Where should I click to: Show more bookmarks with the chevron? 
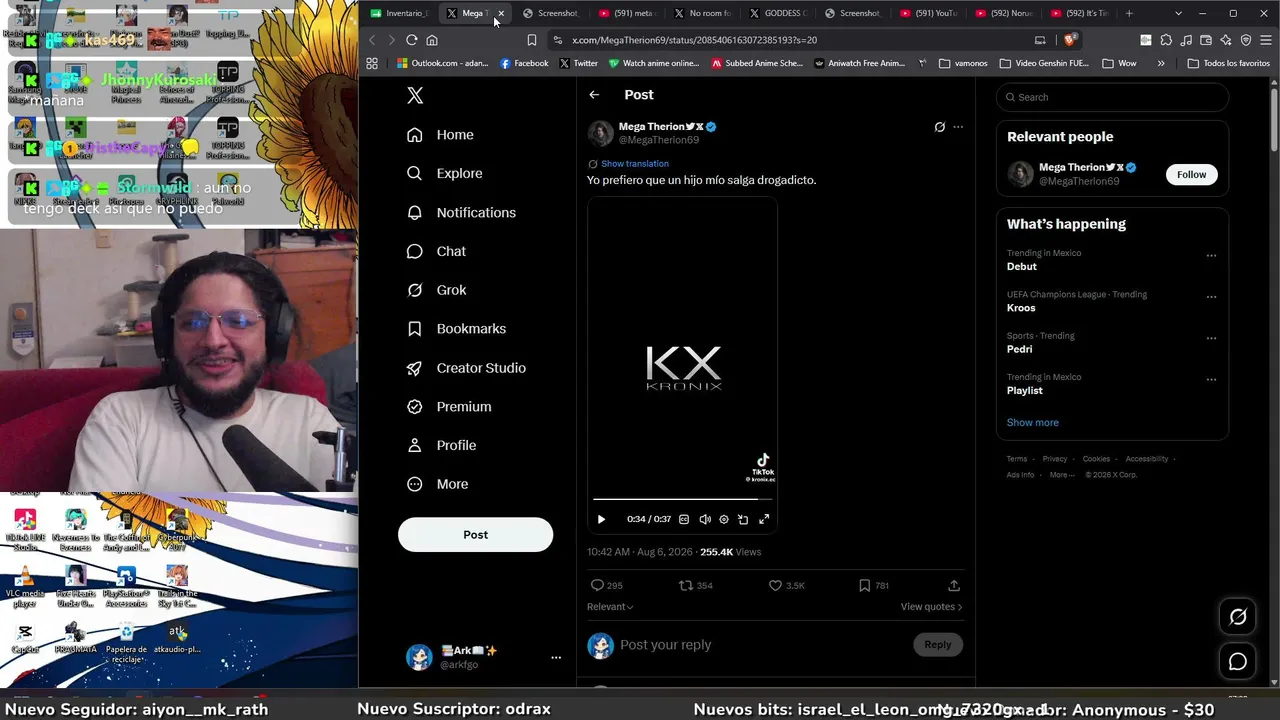(1161, 63)
